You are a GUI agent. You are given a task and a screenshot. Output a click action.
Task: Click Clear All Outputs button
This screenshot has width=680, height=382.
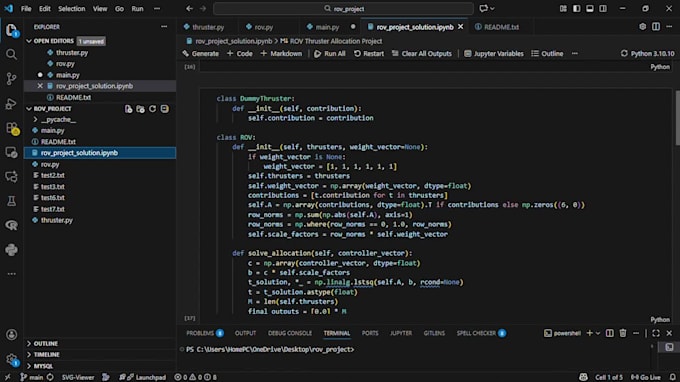[x=422, y=53]
